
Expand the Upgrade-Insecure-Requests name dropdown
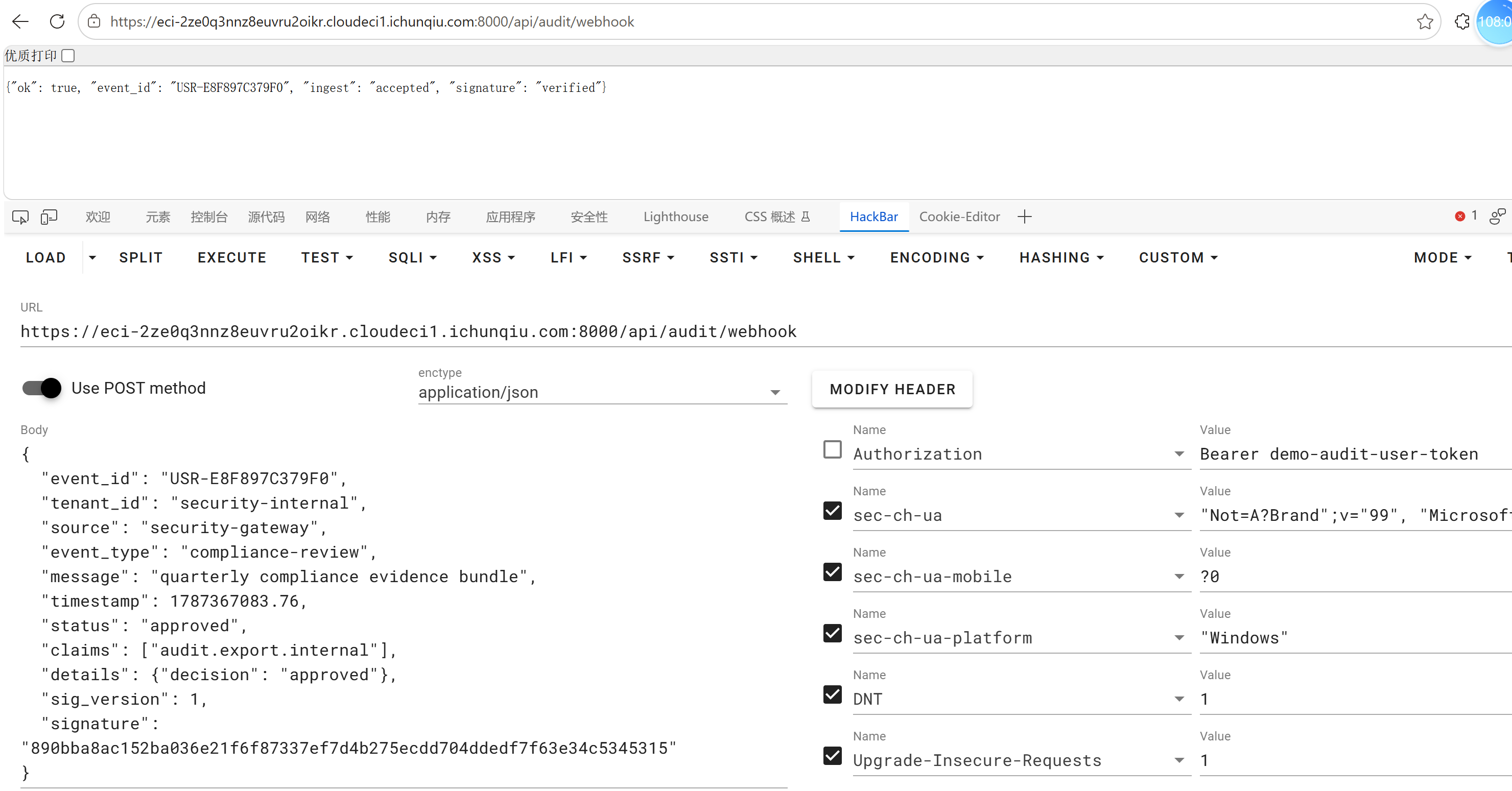pyautogui.click(x=1178, y=760)
